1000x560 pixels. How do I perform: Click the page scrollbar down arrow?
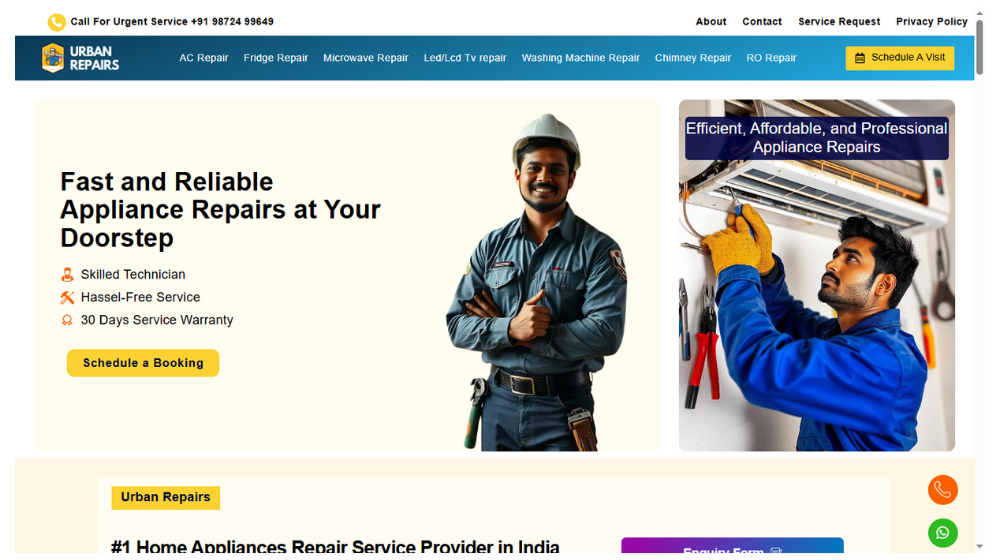coord(980,547)
